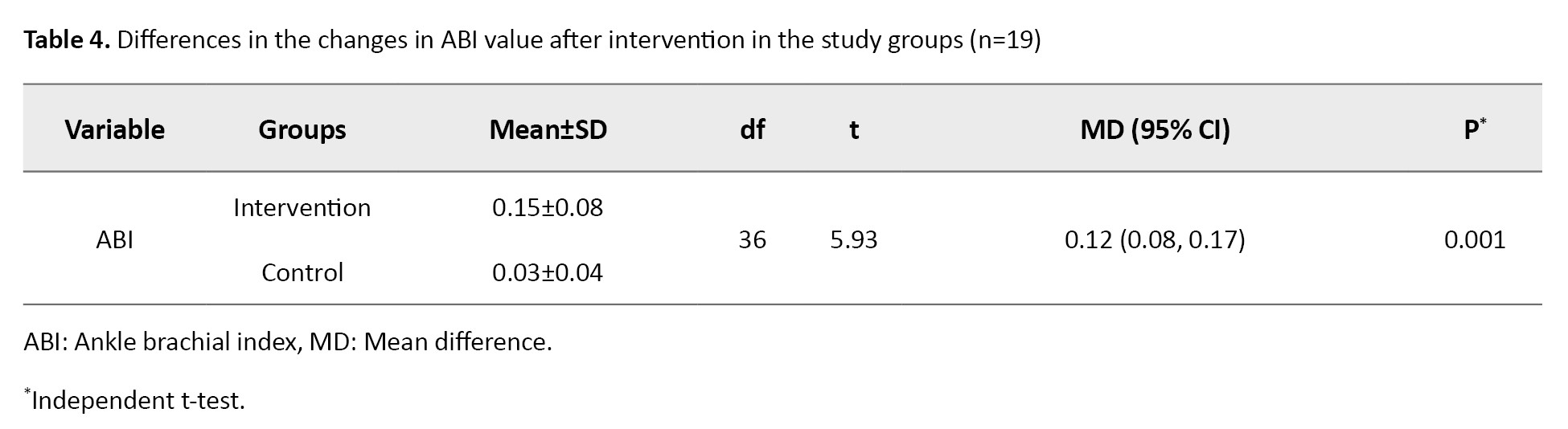1568x429 pixels.
Task: Select the df value 36
Action: pos(752,239)
